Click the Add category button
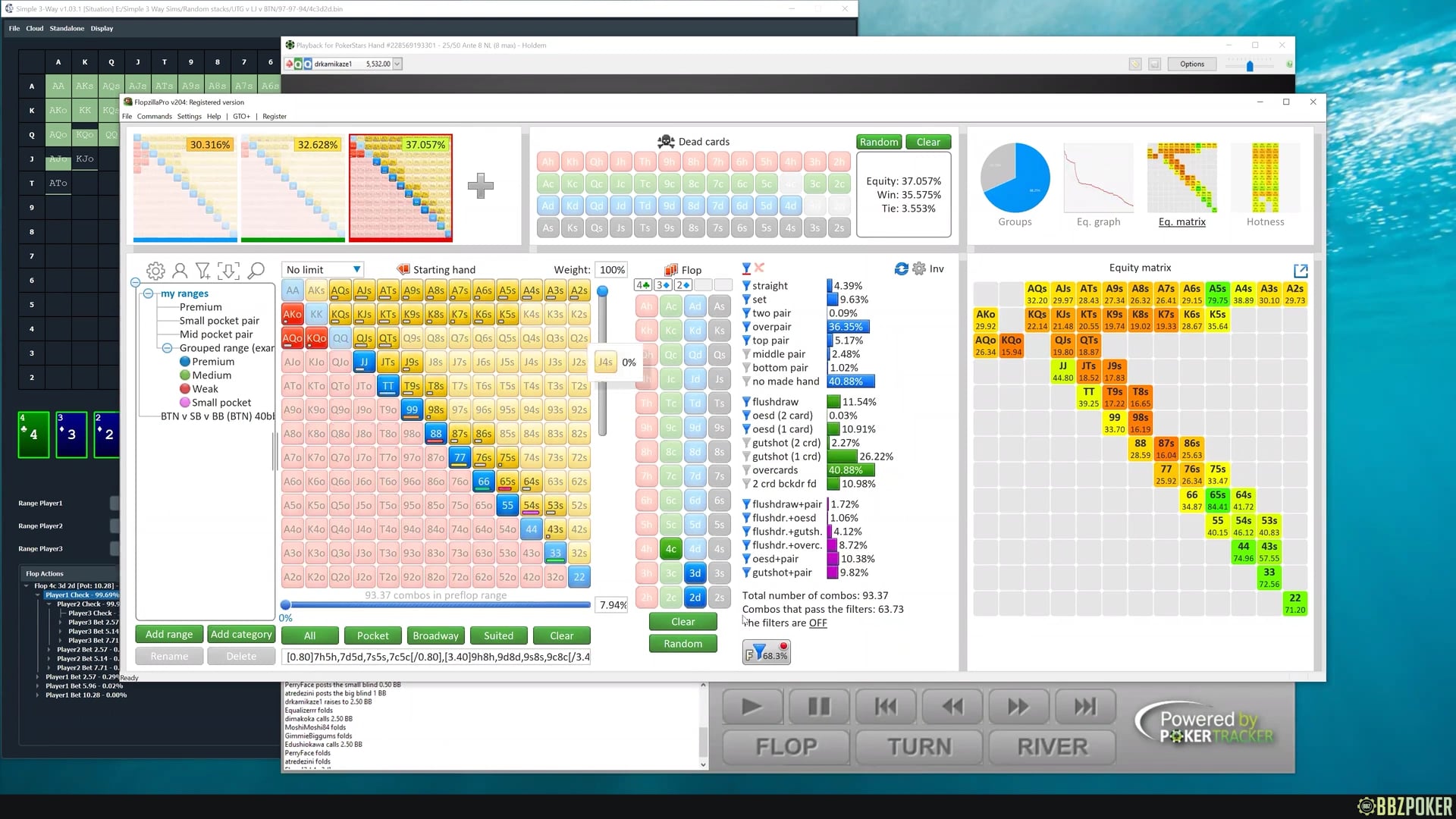The width and height of the screenshot is (1456, 819). 241,634
